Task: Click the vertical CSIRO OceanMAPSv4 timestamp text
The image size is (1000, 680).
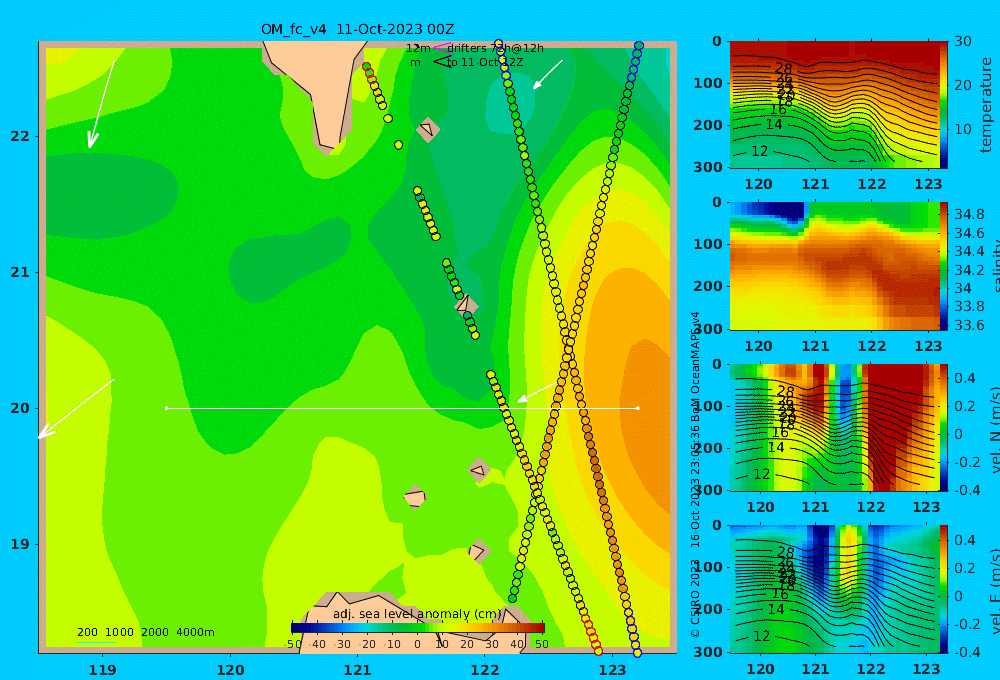Action: [695, 474]
